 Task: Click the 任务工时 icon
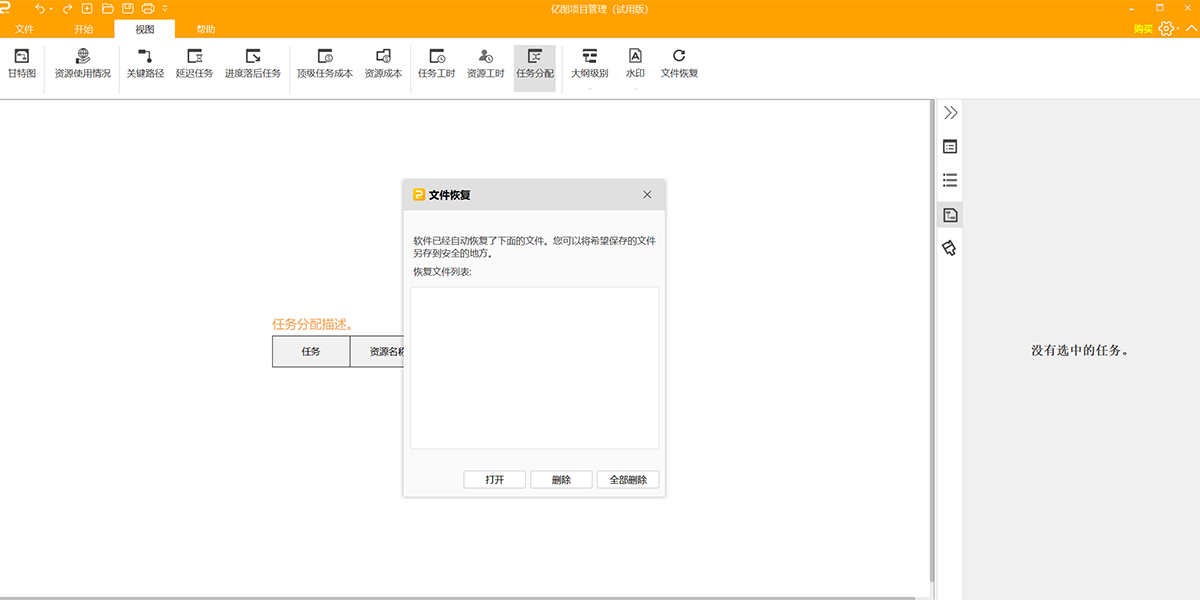[x=436, y=57]
